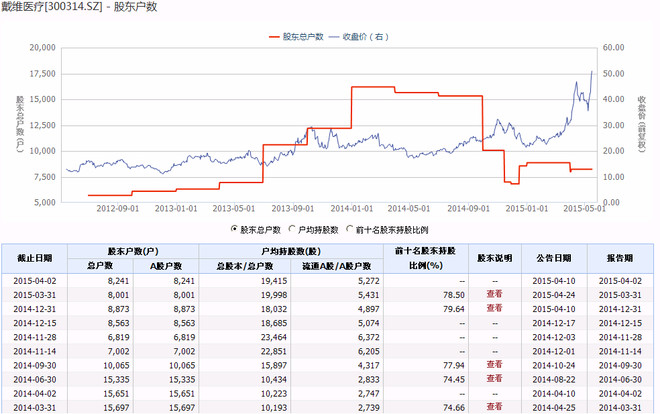Click the 截止日期 column header
660x414 pixels.
(35, 258)
